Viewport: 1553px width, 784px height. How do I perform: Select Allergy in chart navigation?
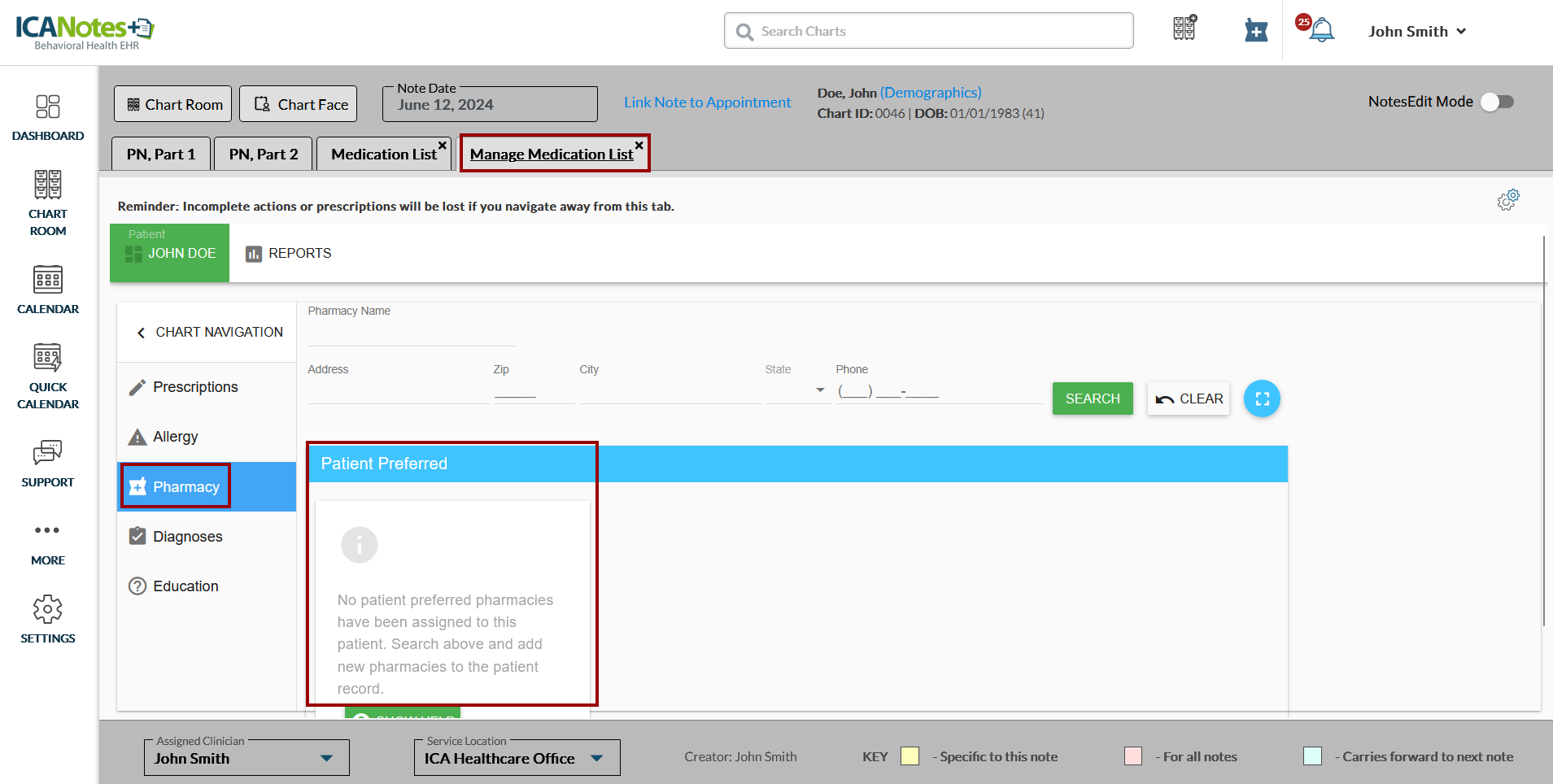[175, 437]
